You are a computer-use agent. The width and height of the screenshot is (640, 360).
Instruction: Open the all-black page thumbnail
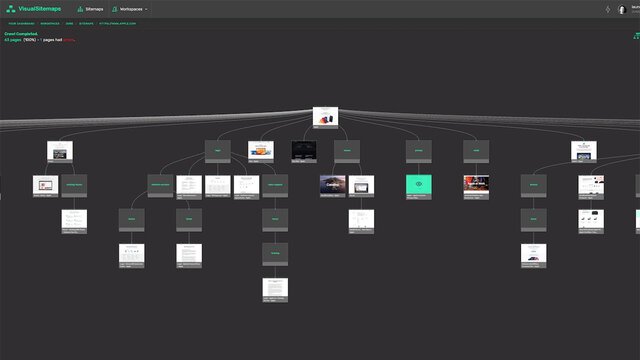point(304,152)
